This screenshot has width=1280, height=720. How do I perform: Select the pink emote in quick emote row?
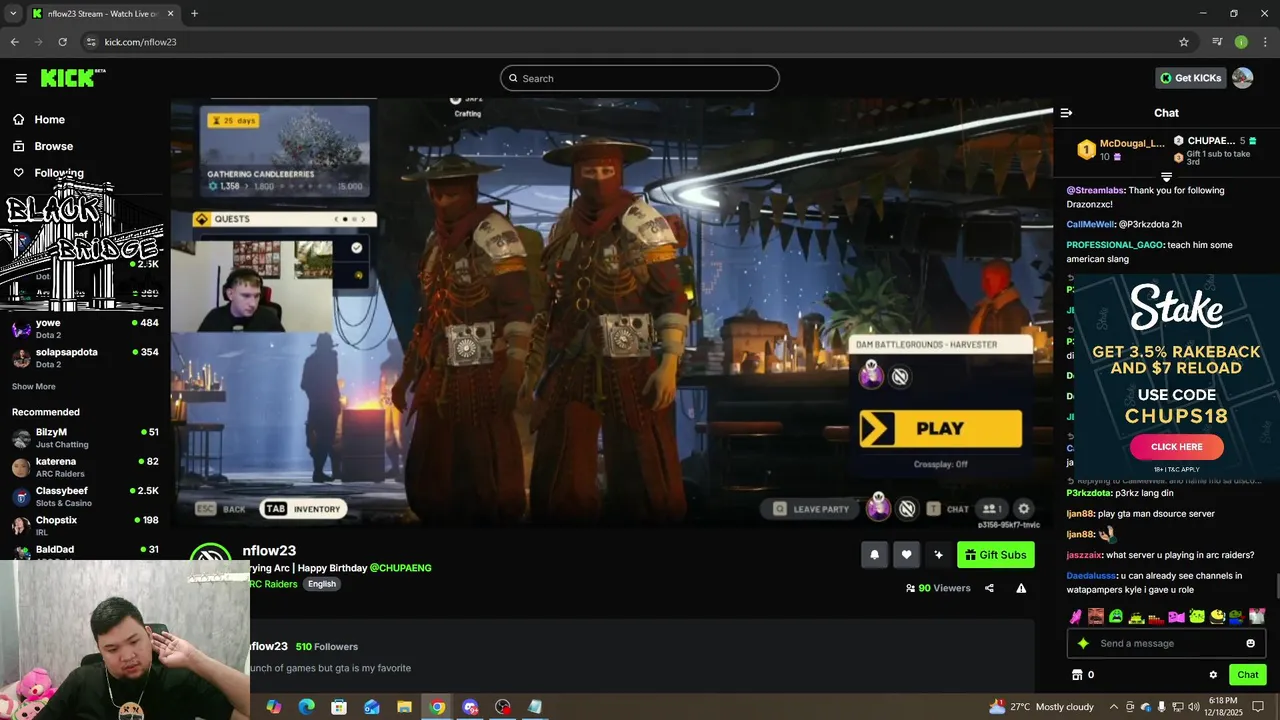(x=1076, y=616)
